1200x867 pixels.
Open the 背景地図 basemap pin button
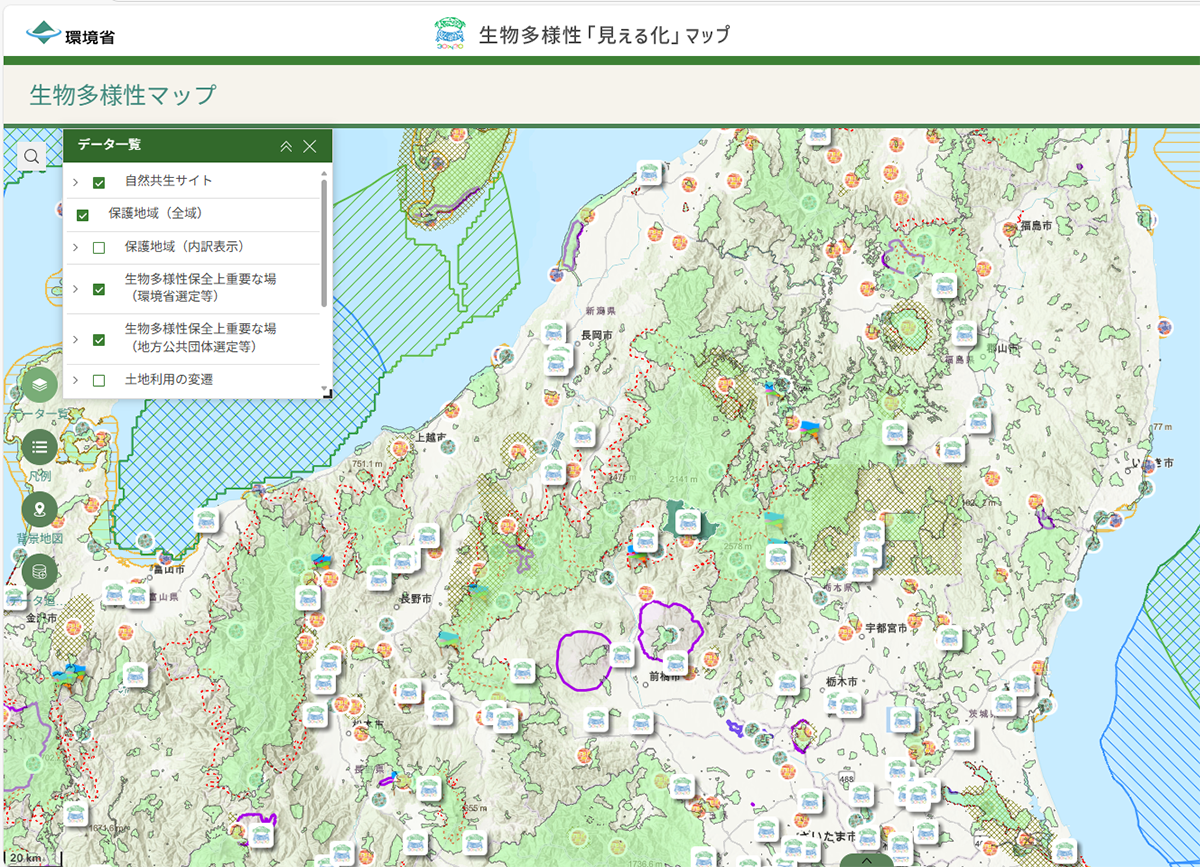click(x=39, y=510)
